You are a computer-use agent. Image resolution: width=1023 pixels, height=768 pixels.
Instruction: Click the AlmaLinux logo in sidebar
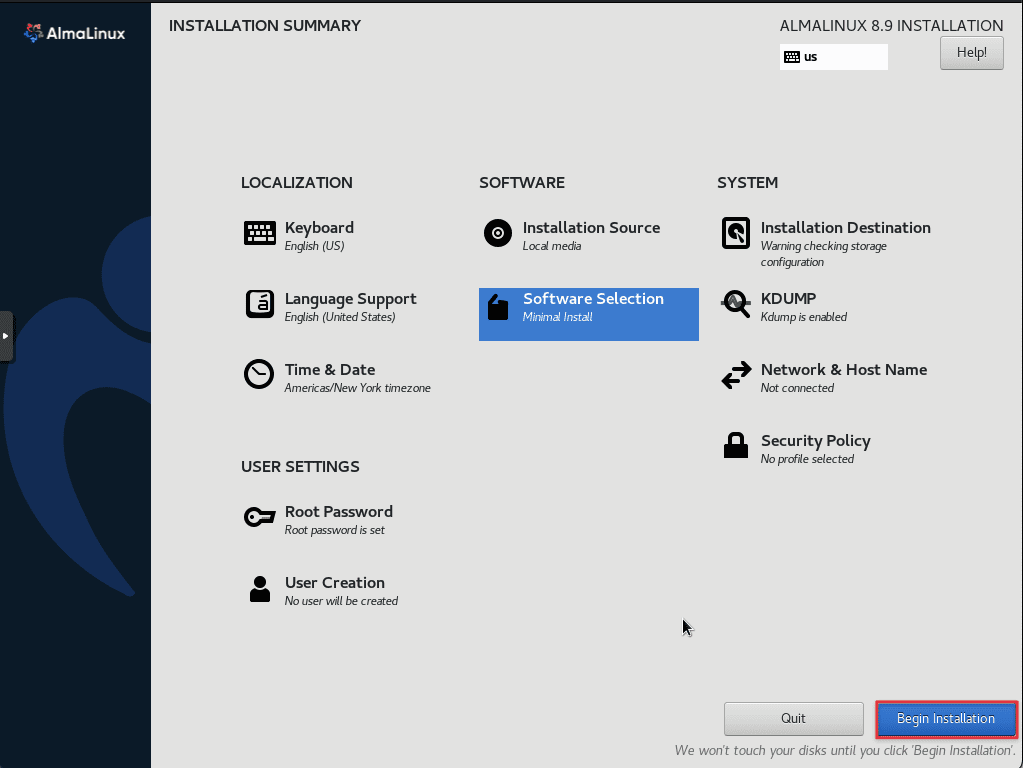(75, 33)
